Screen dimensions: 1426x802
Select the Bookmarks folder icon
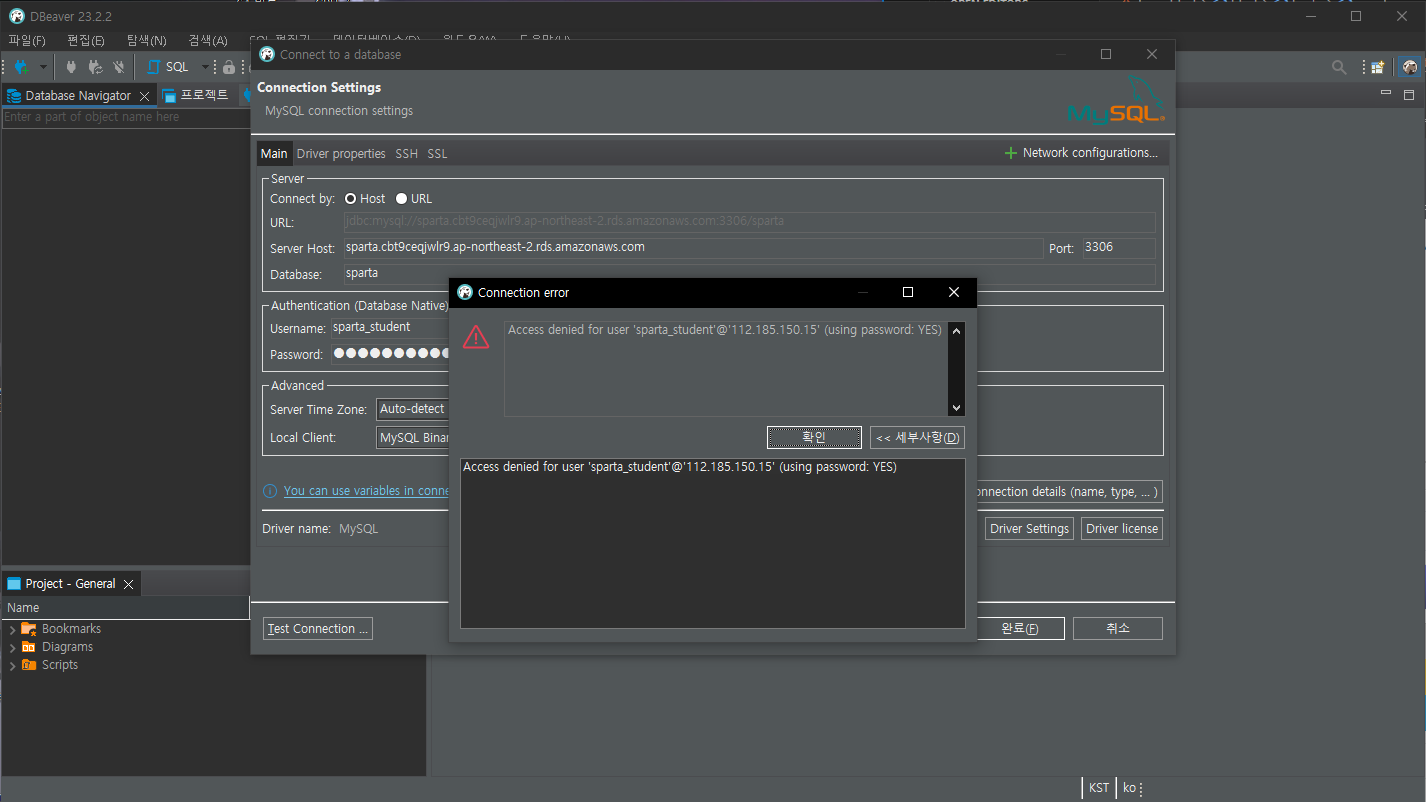tap(29, 629)
